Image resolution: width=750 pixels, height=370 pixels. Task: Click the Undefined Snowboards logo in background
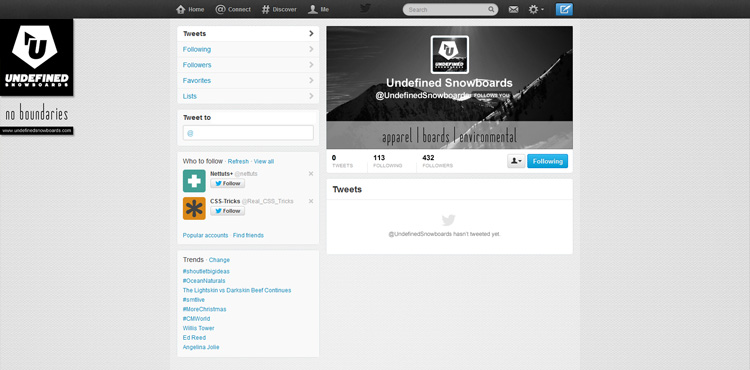pos(36,57)
